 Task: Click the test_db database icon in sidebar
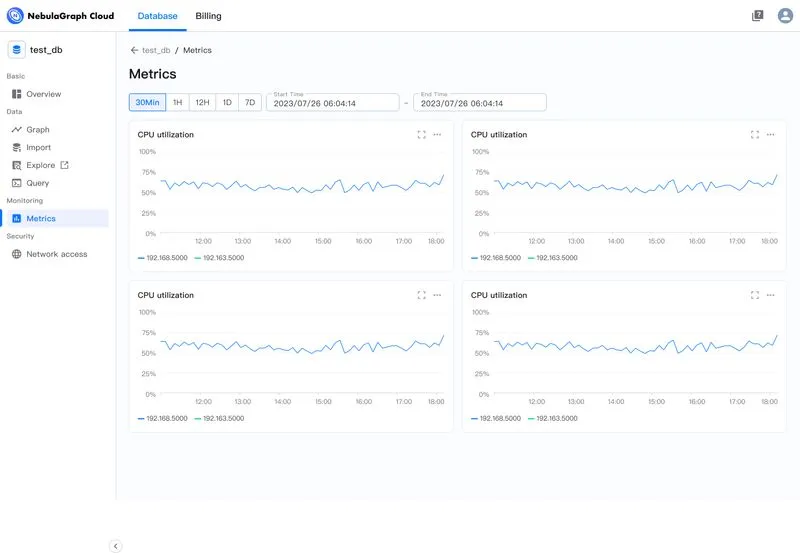(16, 49)
